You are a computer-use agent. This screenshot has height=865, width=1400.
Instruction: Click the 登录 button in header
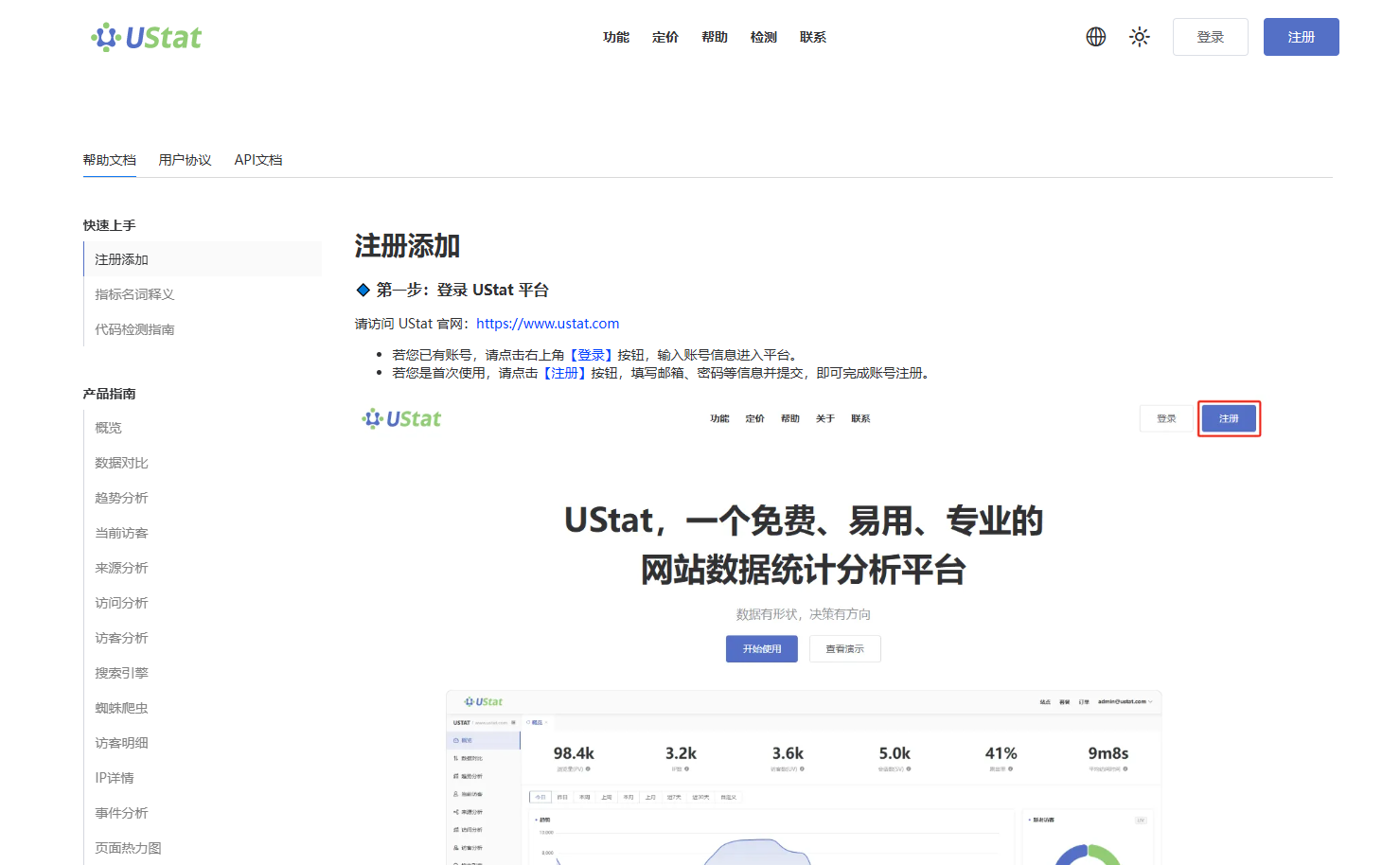click(x=1211, y=37)
